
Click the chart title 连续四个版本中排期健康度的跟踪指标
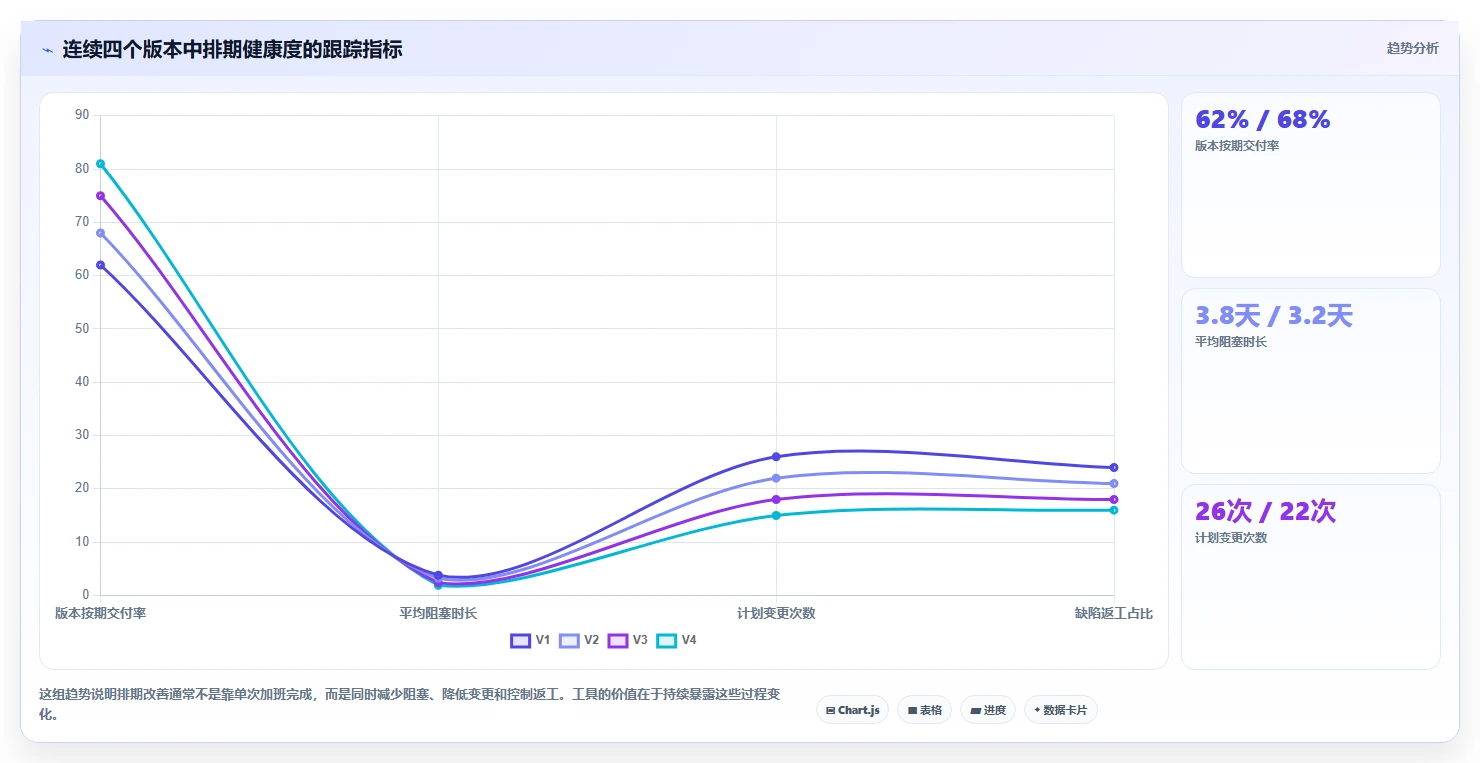(232, 49)
